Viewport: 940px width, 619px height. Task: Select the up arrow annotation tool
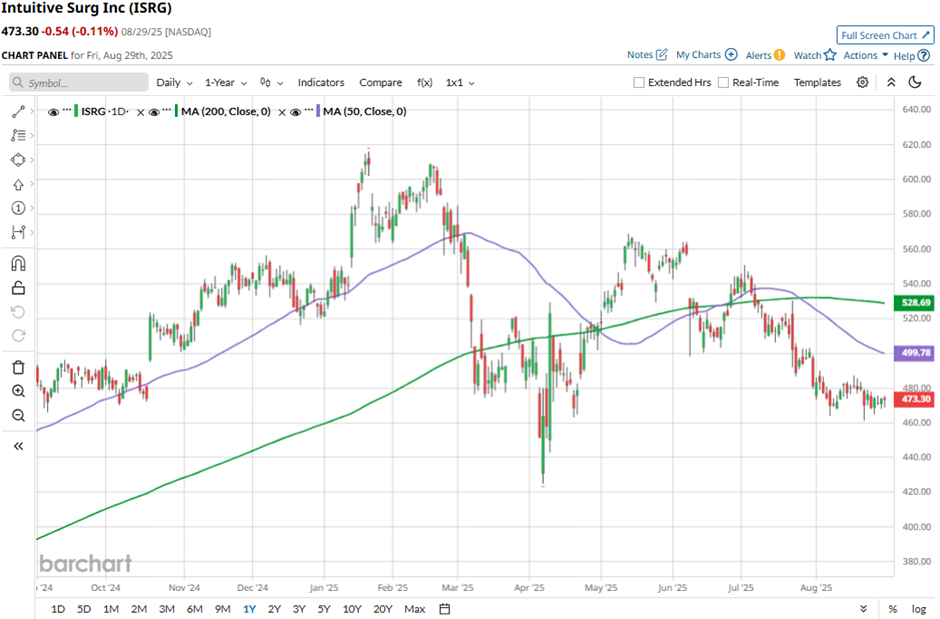pyautogui.click(x=18, y=185)
